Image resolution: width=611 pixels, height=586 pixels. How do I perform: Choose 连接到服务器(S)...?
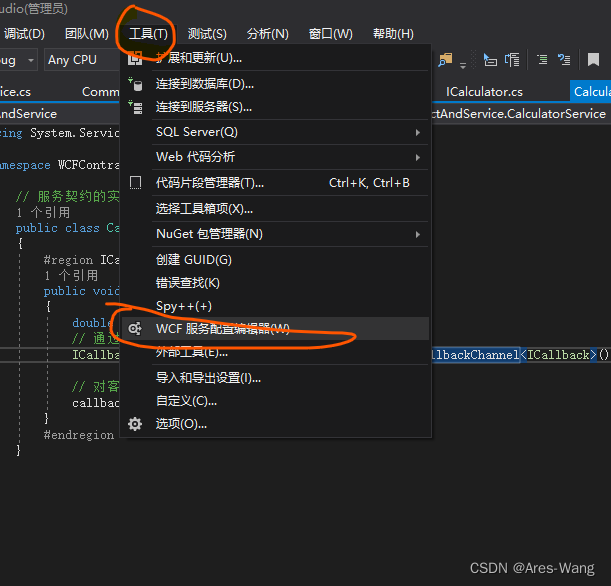point(275,107)
